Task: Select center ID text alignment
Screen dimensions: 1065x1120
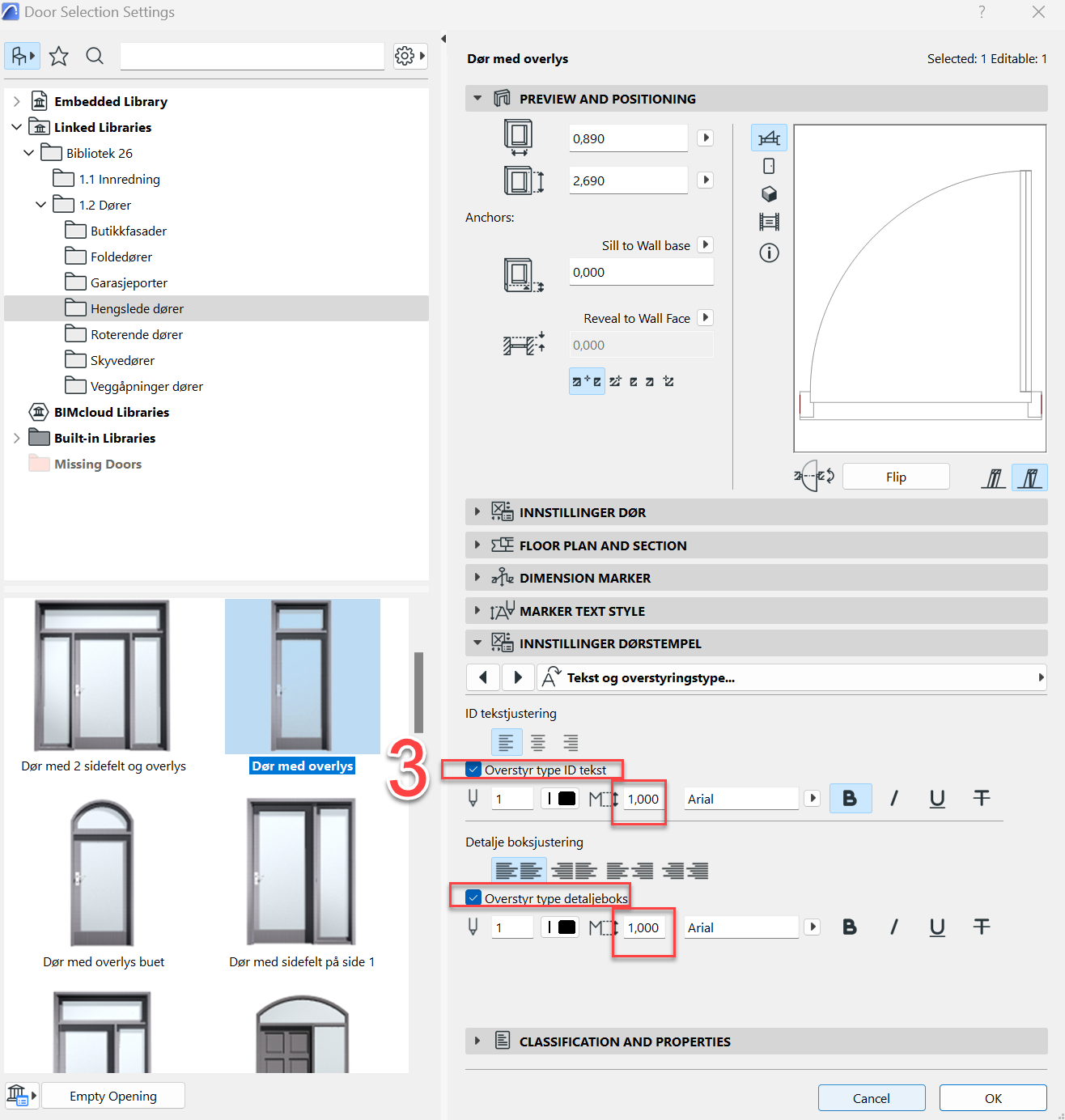Action: coord(538,742)
